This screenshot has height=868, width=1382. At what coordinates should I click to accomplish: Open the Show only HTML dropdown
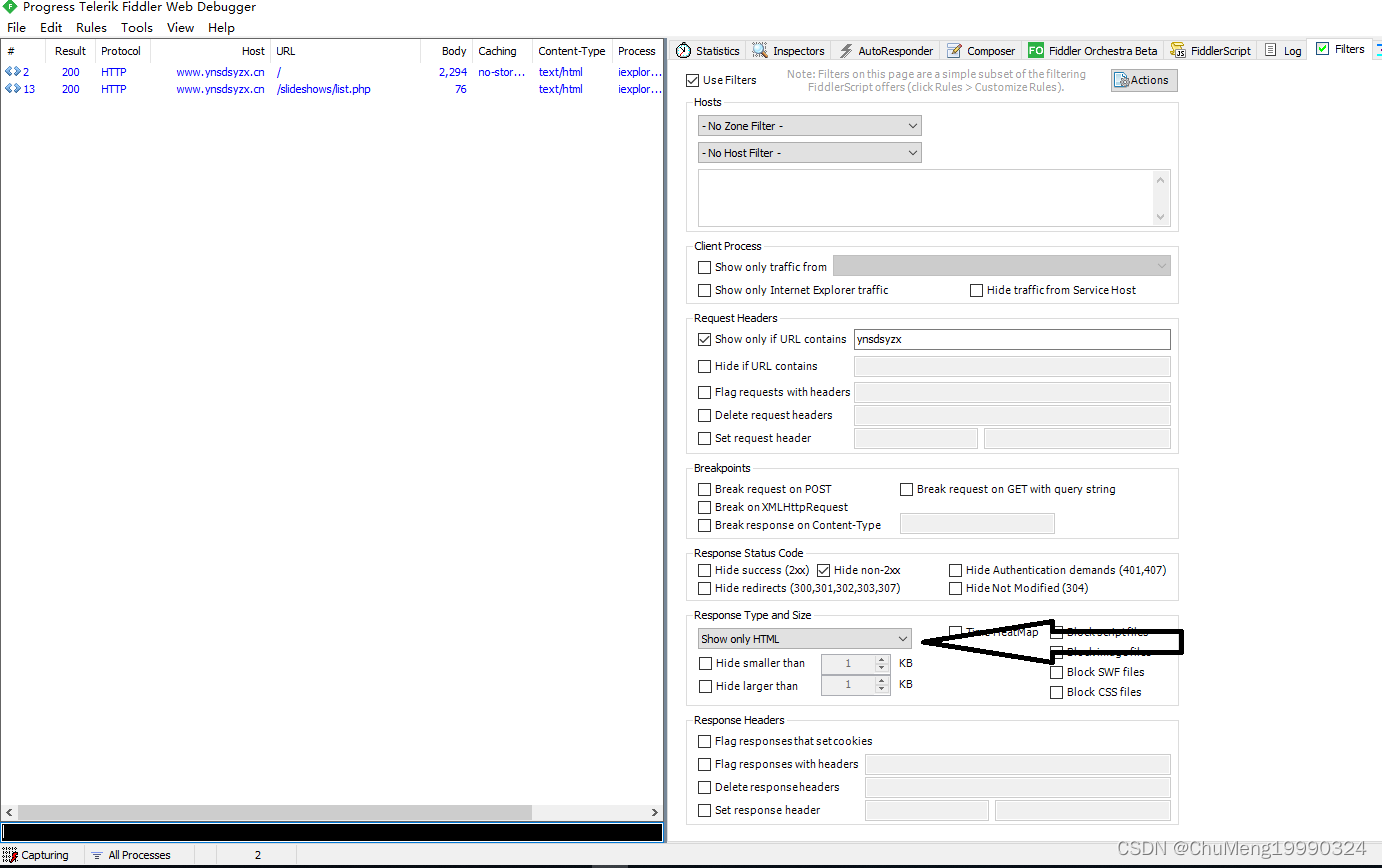(804, 639)
